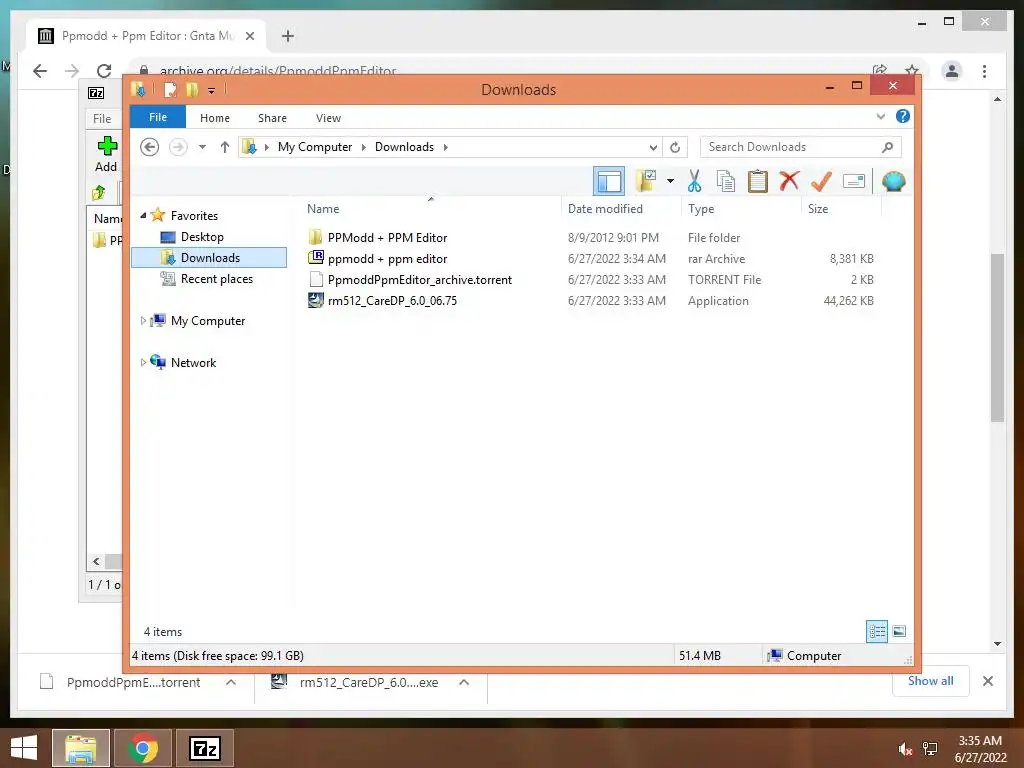The width and height of the screenshot is (1024, 768).
Task: Expand the ribbon with the chevron
Action: coord(880,117)
